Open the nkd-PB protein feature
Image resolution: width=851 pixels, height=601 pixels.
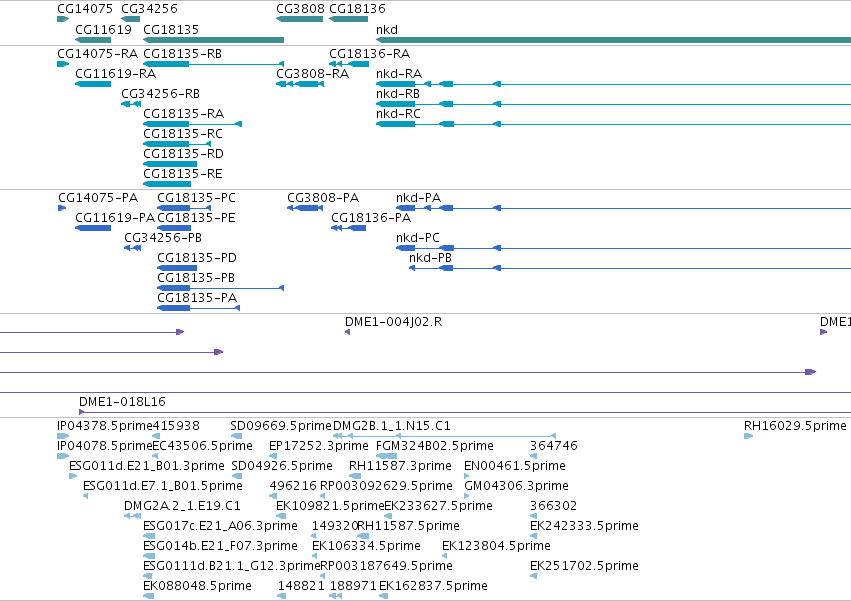(x=630, y=268)
